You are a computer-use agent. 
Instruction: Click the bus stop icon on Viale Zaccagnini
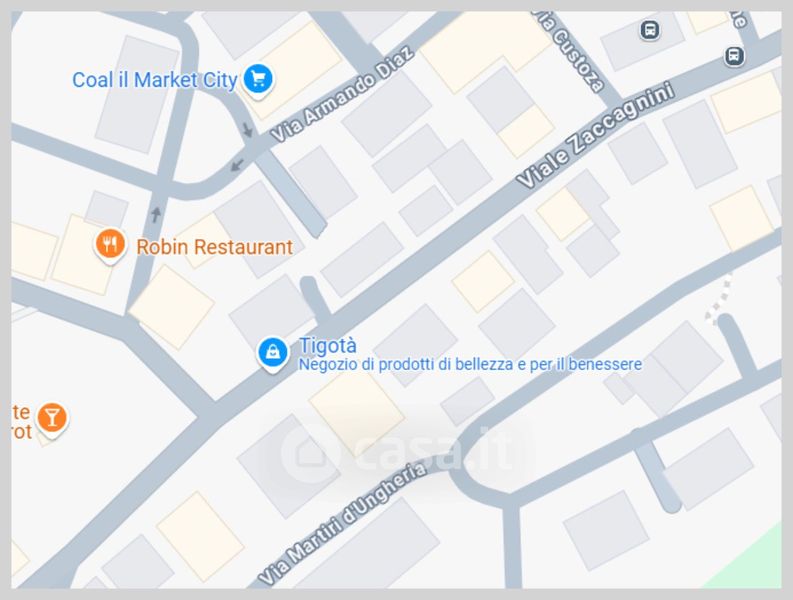click(734, 55)
